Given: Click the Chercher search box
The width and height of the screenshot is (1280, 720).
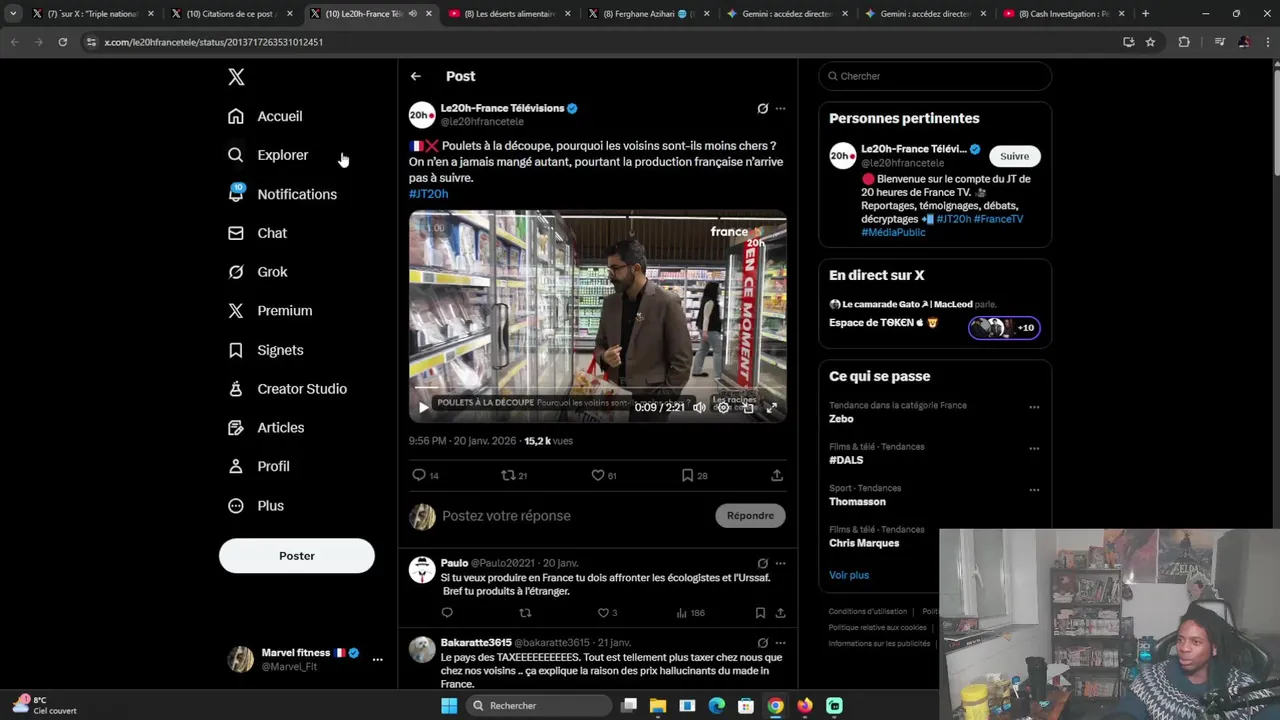Looking at the screenshot, I should coord(935,76).
